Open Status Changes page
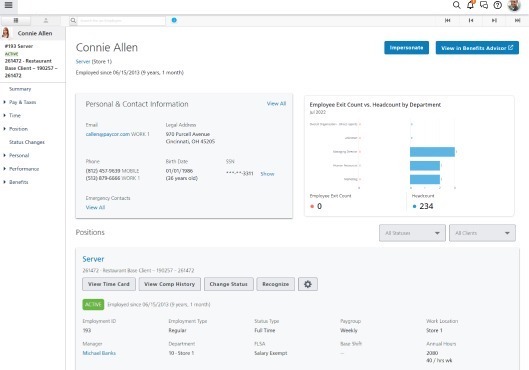The image size is (529, 370). [x=27, y=142]
